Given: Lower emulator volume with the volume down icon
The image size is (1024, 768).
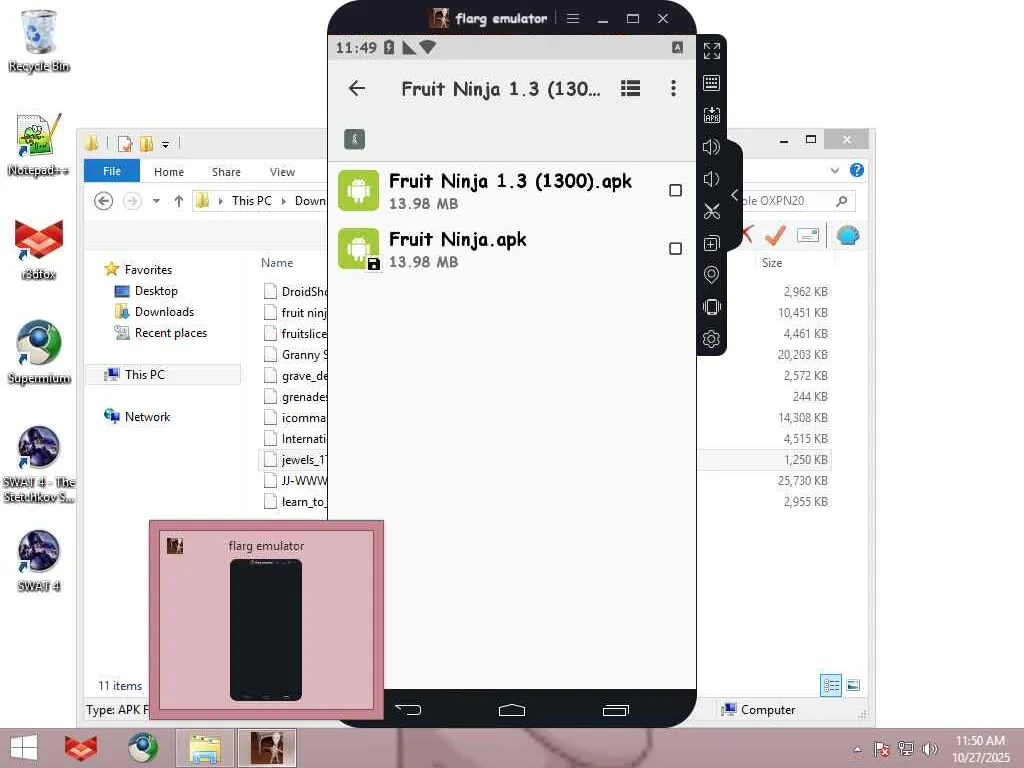Looking at the screenshot, I should 711,179.
